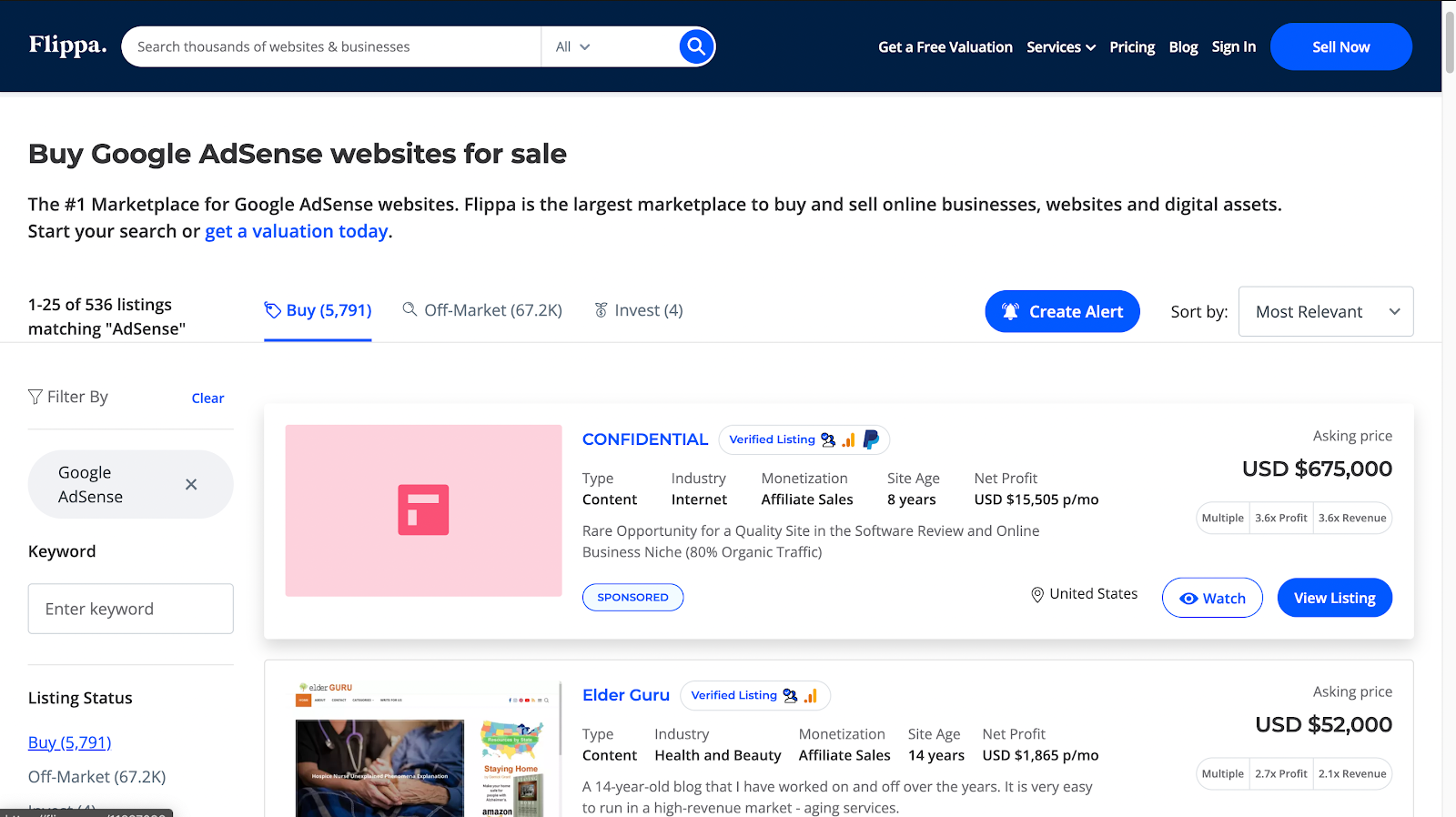Click the United States location text
Image resolution: width=1456 pixels, height=817 pixels.
pos(1094,593)
